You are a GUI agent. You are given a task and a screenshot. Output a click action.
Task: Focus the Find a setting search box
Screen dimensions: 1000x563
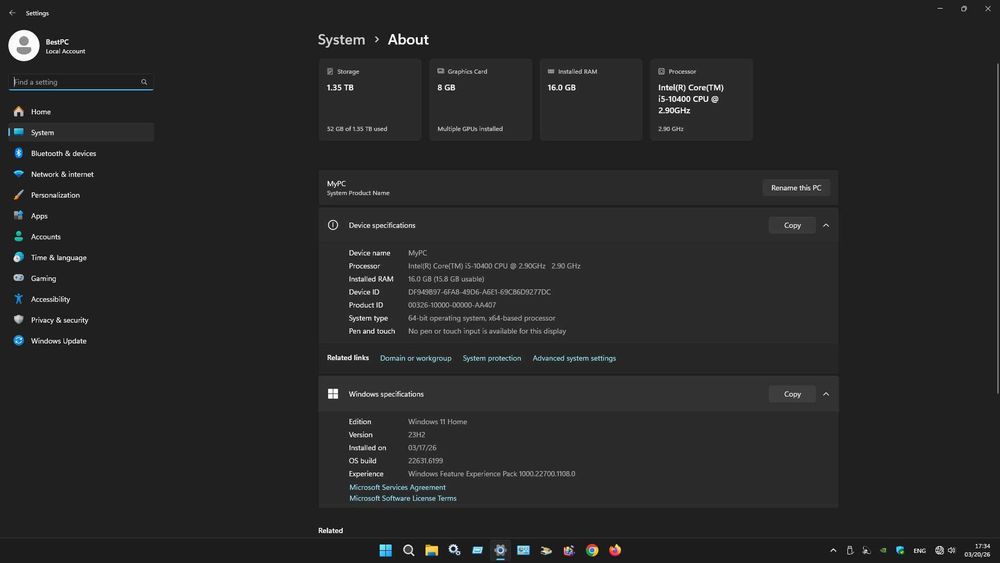tap(81, 82)
